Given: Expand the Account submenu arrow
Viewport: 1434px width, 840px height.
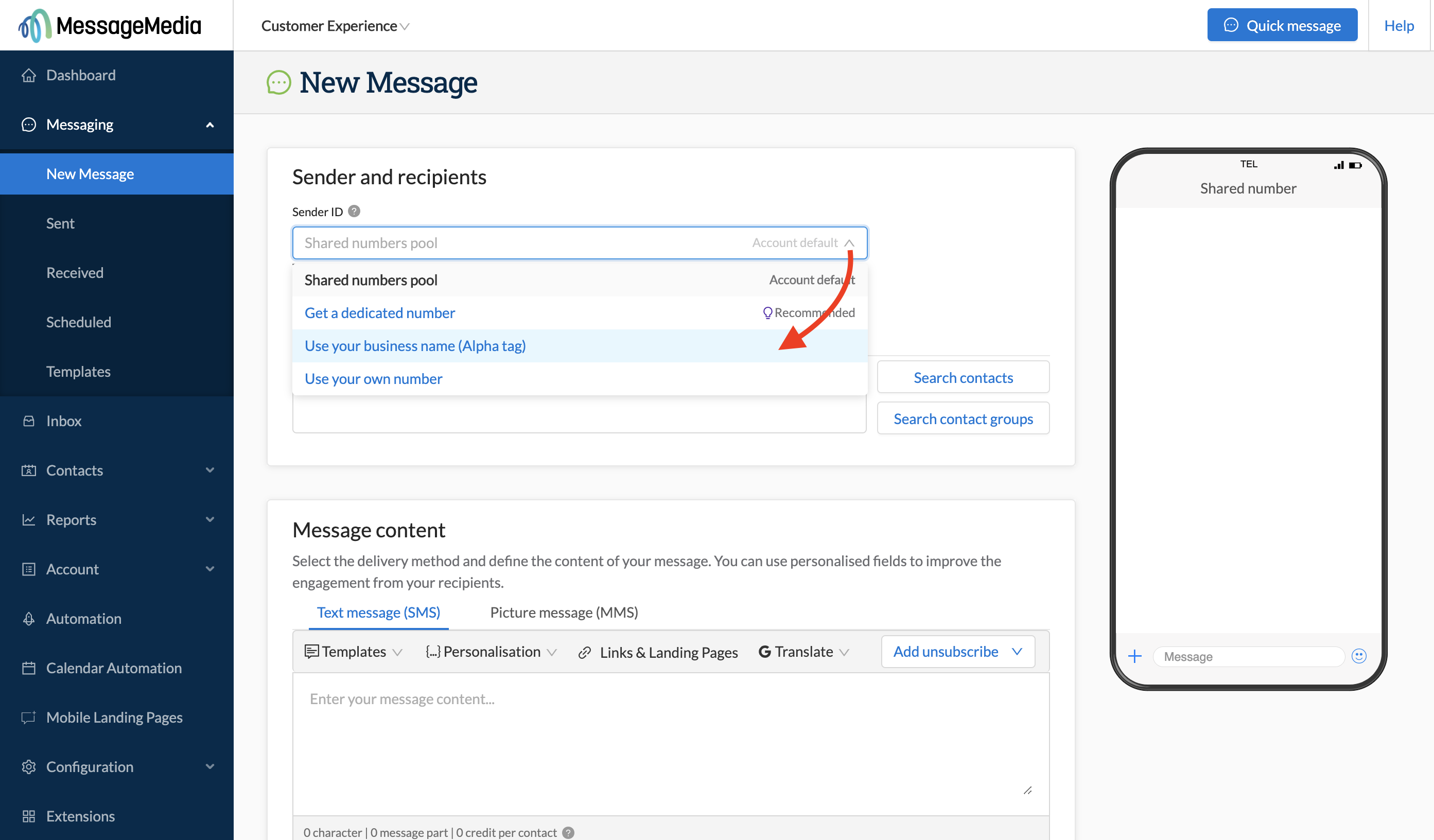Looking at the screenshot, I should [x=210, y=569].
